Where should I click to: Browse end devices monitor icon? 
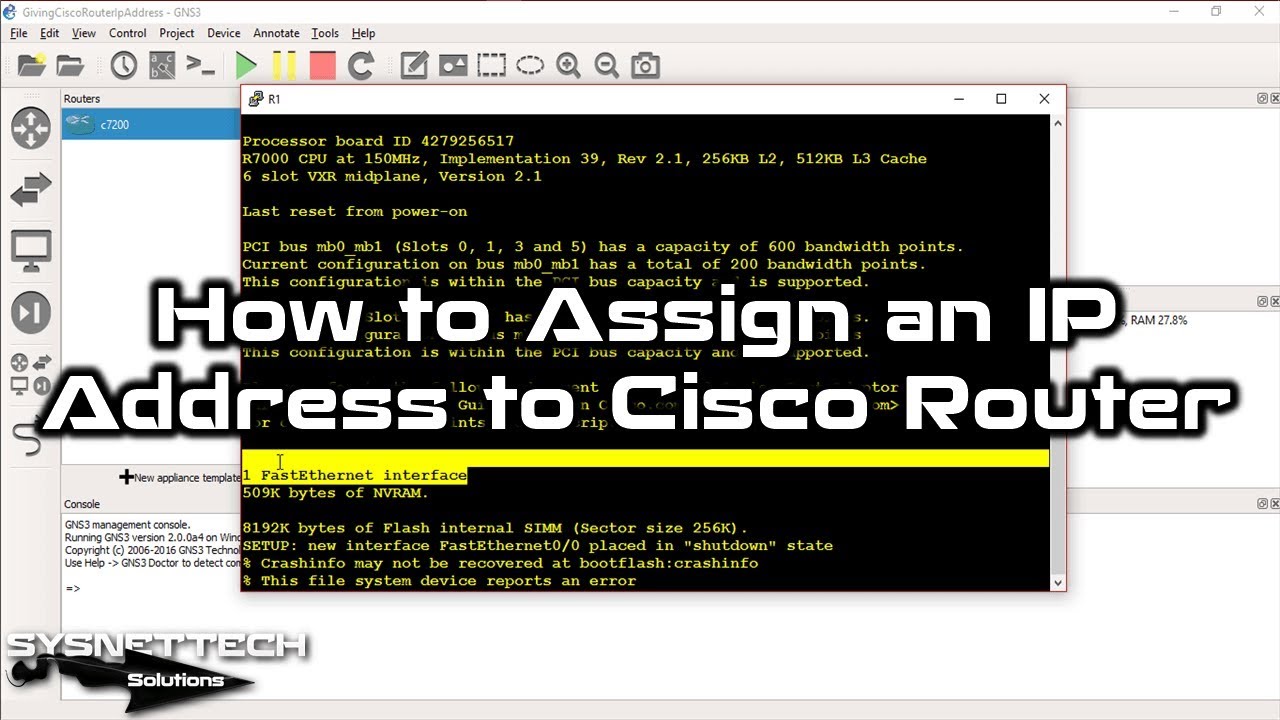(x=31, y=250)
